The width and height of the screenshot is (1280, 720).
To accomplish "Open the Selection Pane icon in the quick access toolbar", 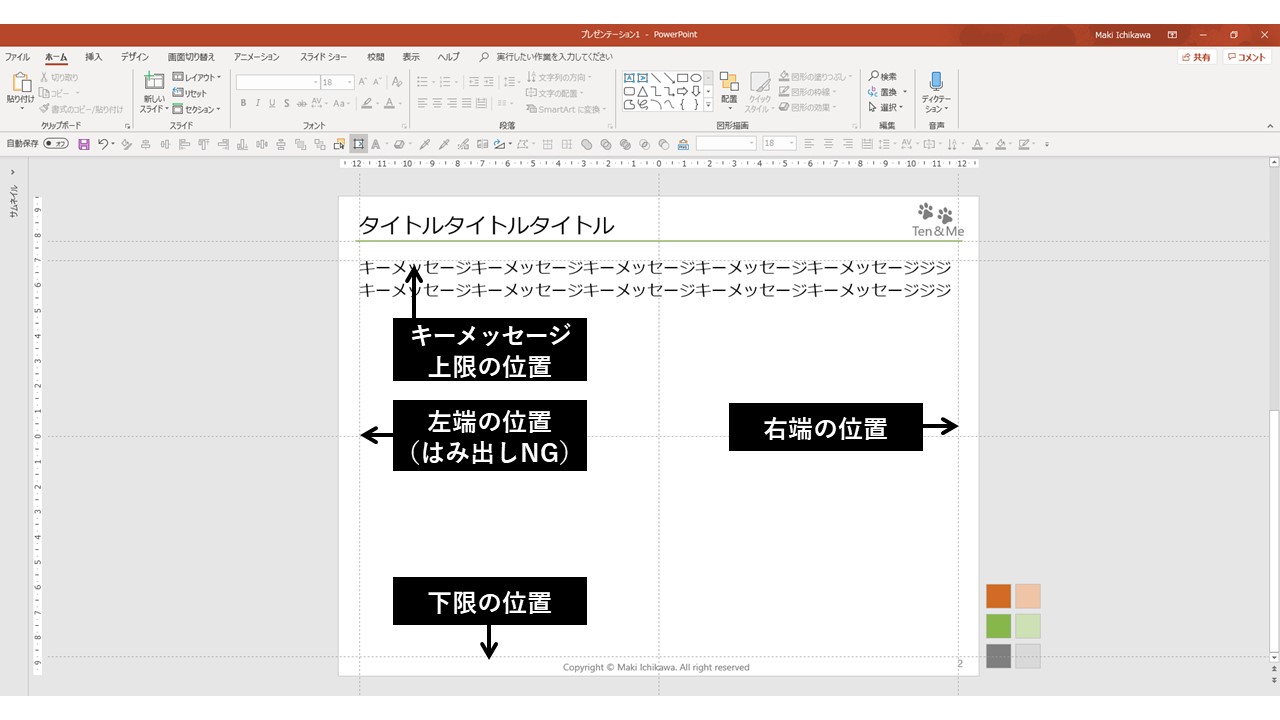I will [x=340, y=144].
